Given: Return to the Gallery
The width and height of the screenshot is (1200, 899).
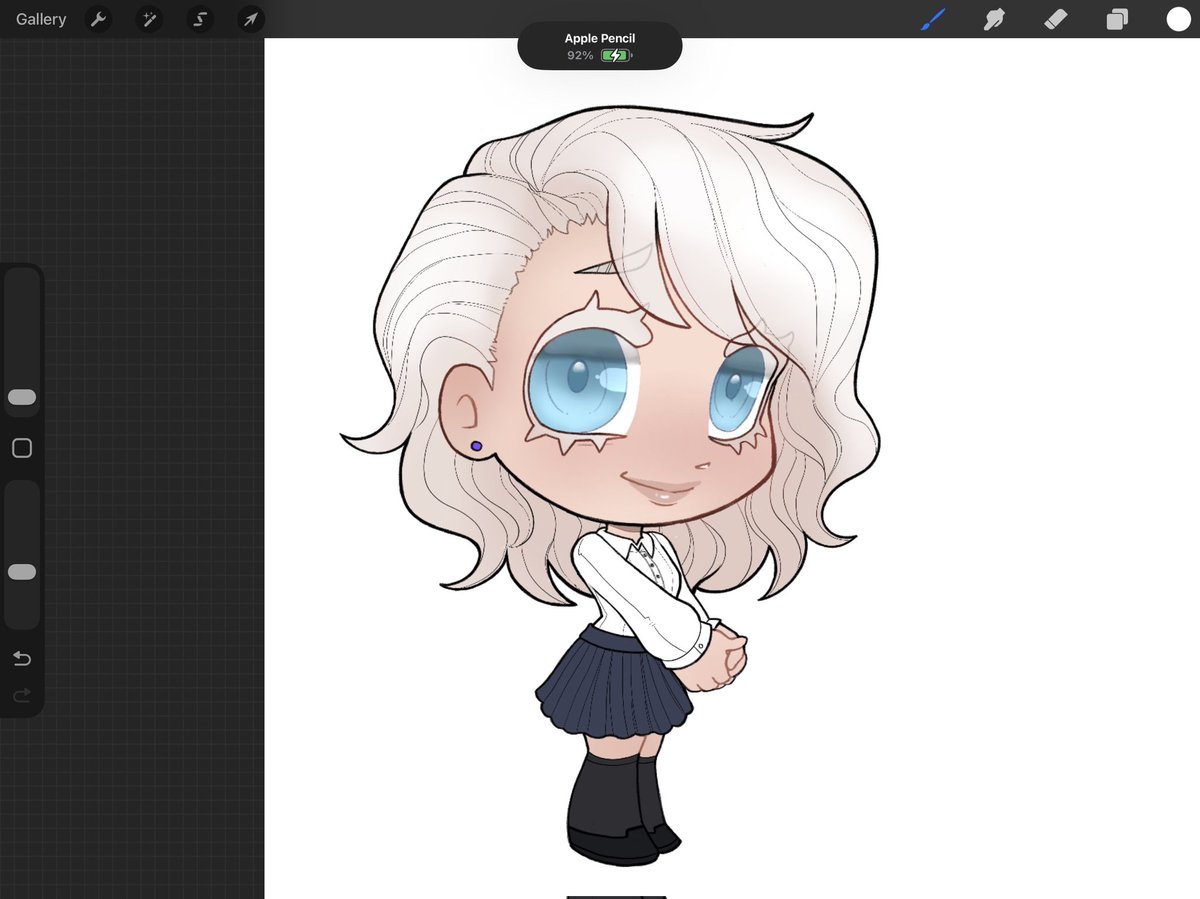Looking at the screenshot, I should point(39,19).
